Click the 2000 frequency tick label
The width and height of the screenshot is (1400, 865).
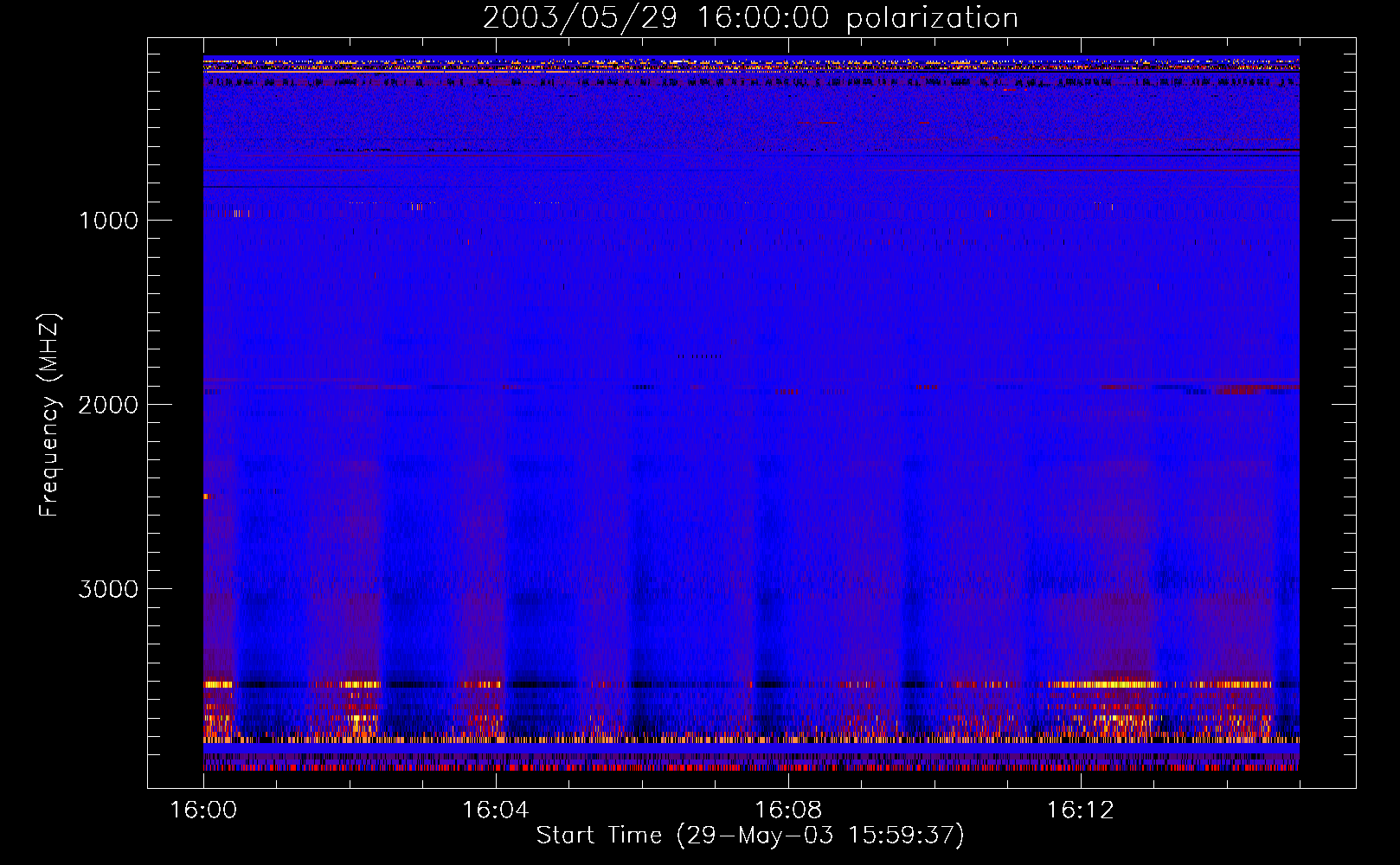(x=108, y=405)
